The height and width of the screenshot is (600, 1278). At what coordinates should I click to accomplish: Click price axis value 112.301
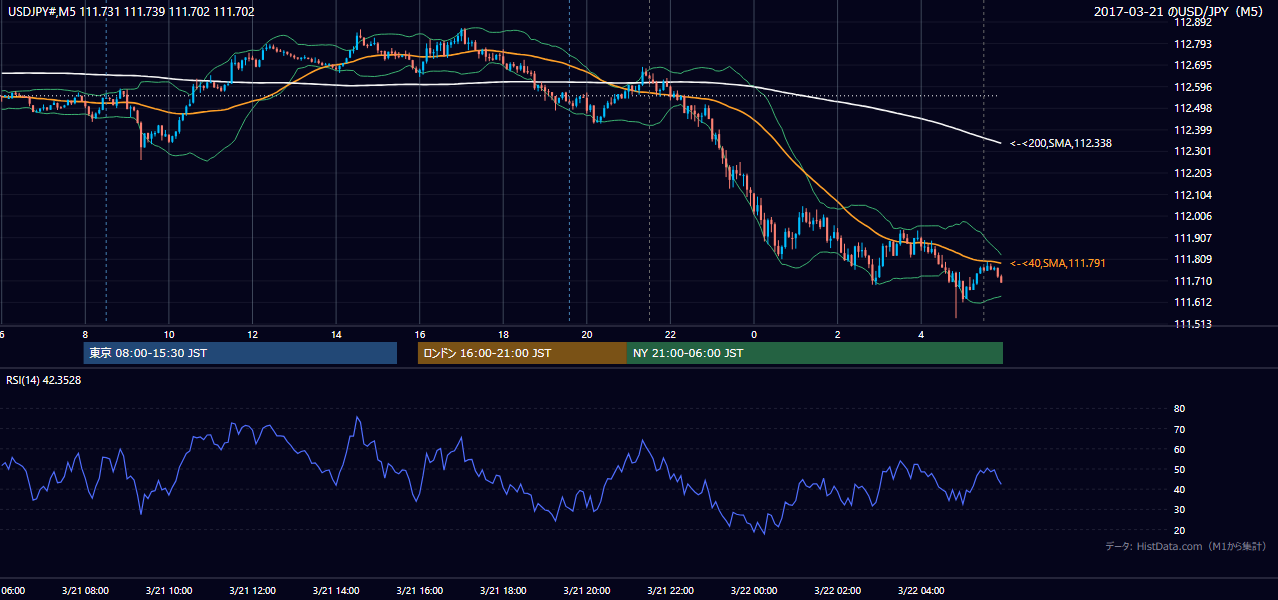[1192, 152]
